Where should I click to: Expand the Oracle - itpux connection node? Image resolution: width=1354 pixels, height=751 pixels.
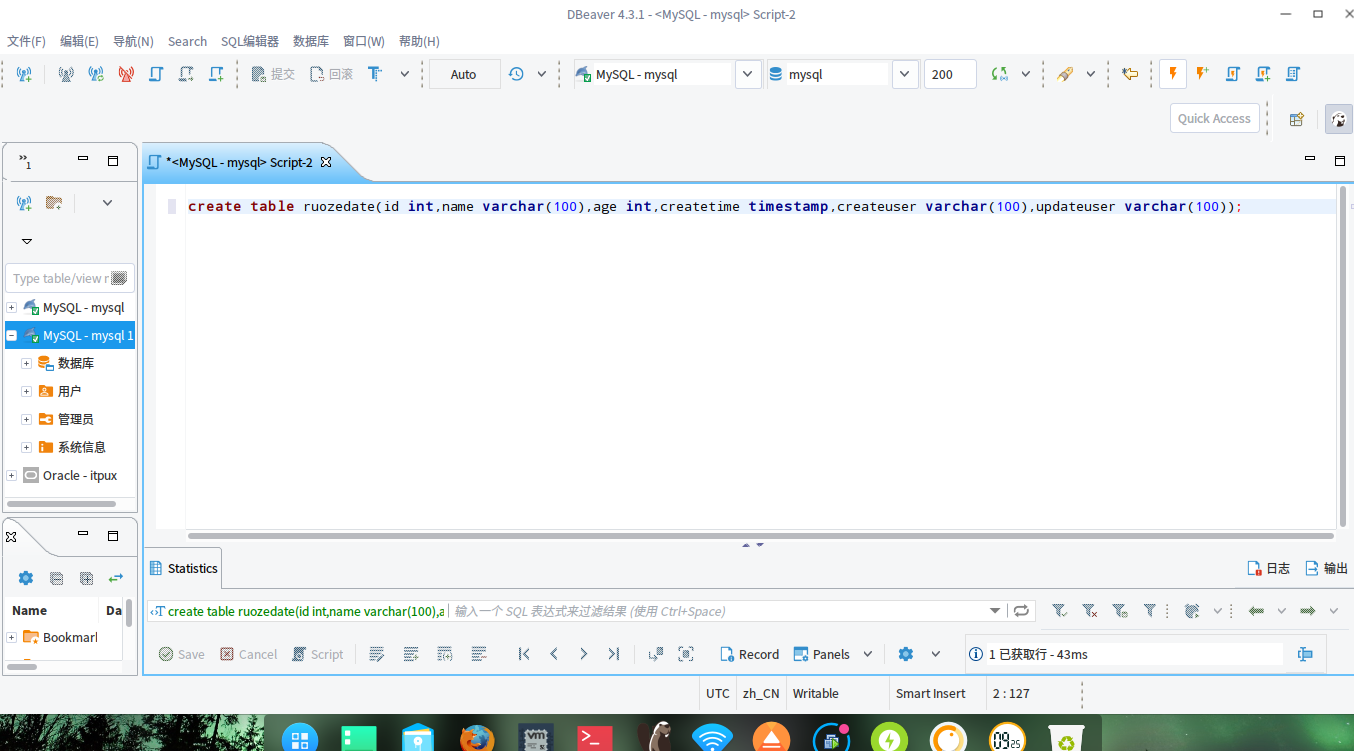12,476
